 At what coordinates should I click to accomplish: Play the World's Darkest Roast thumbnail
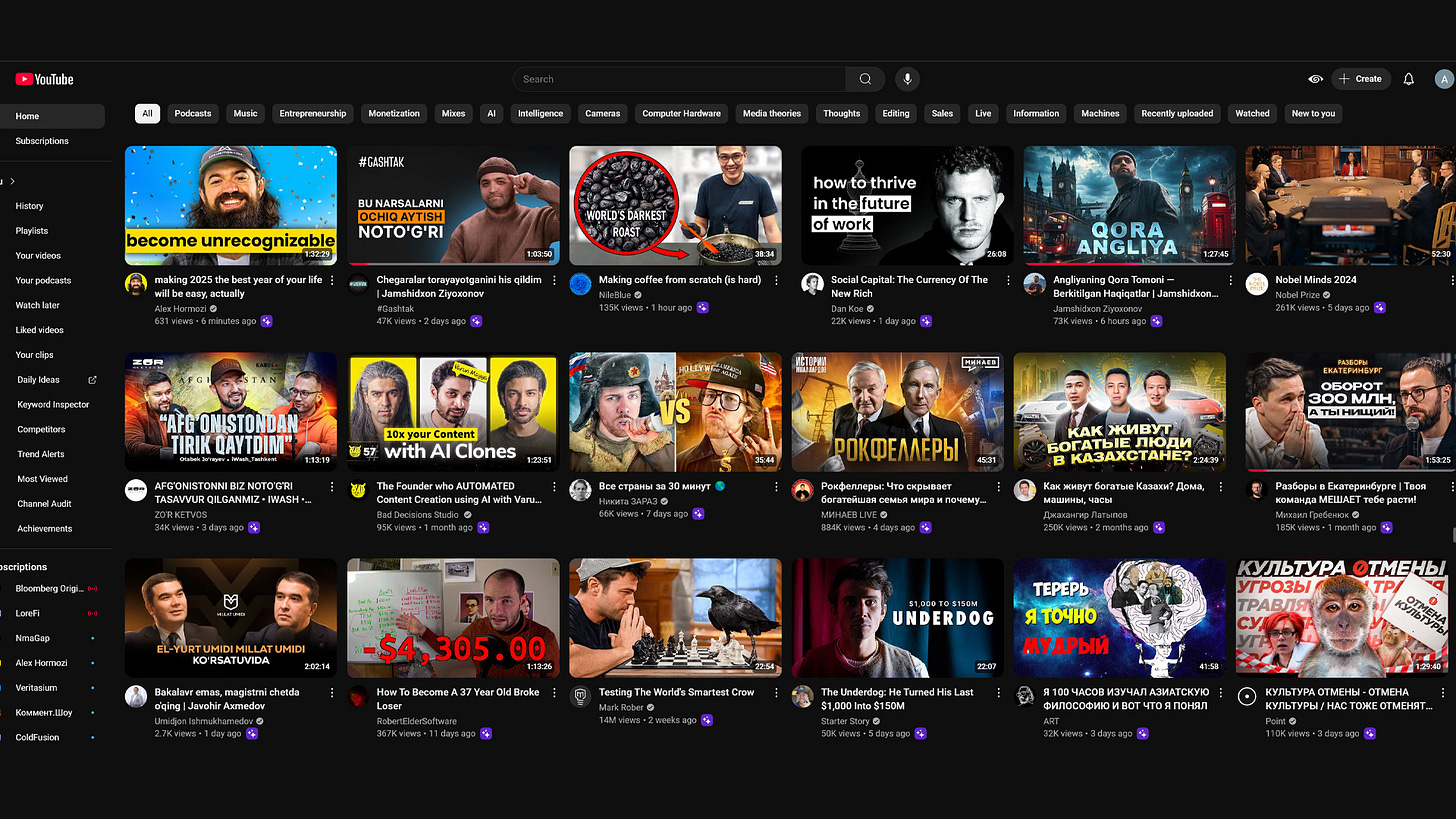pyautogui.click(x=675, y=205)
